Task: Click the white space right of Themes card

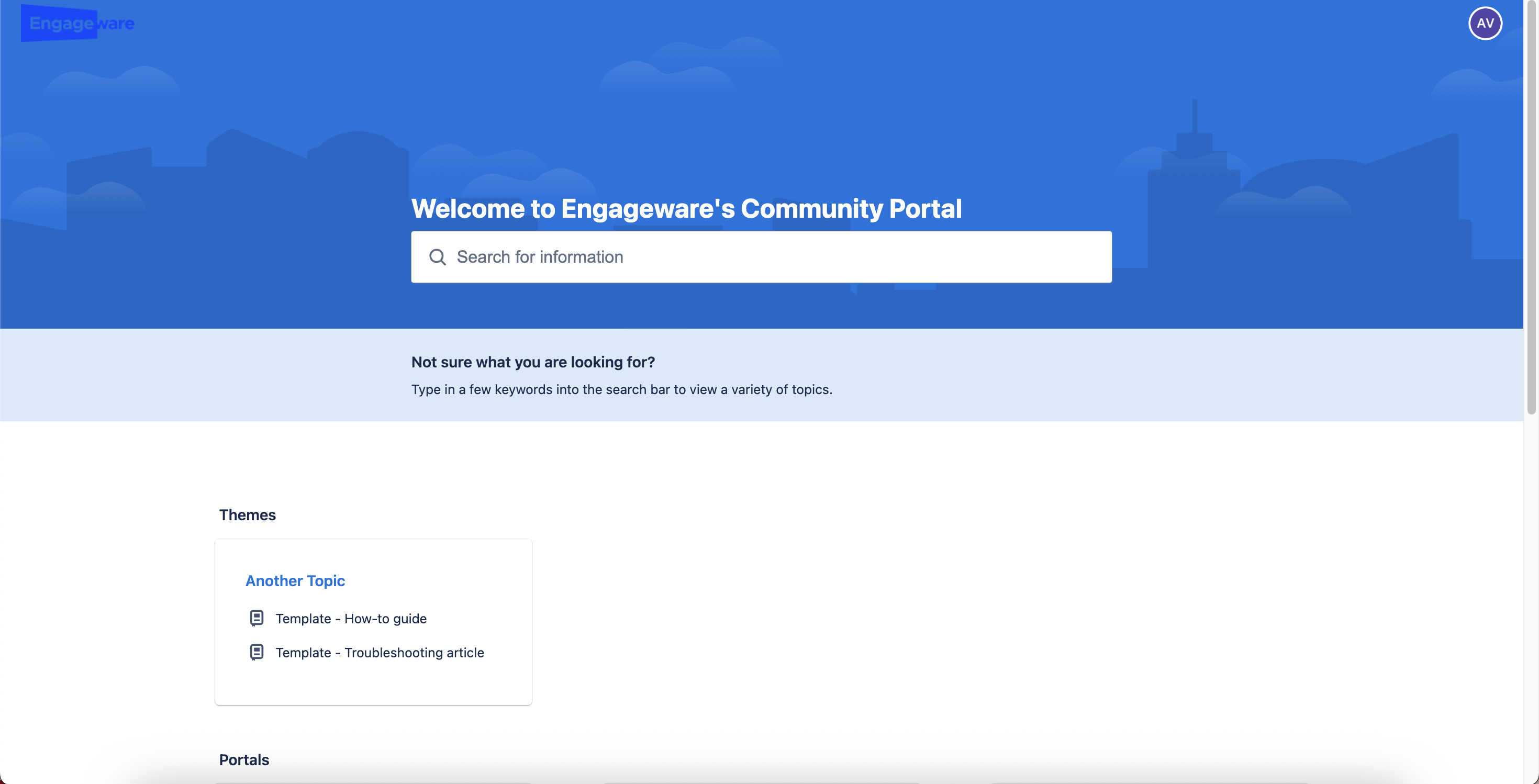Action: [896, 621]
